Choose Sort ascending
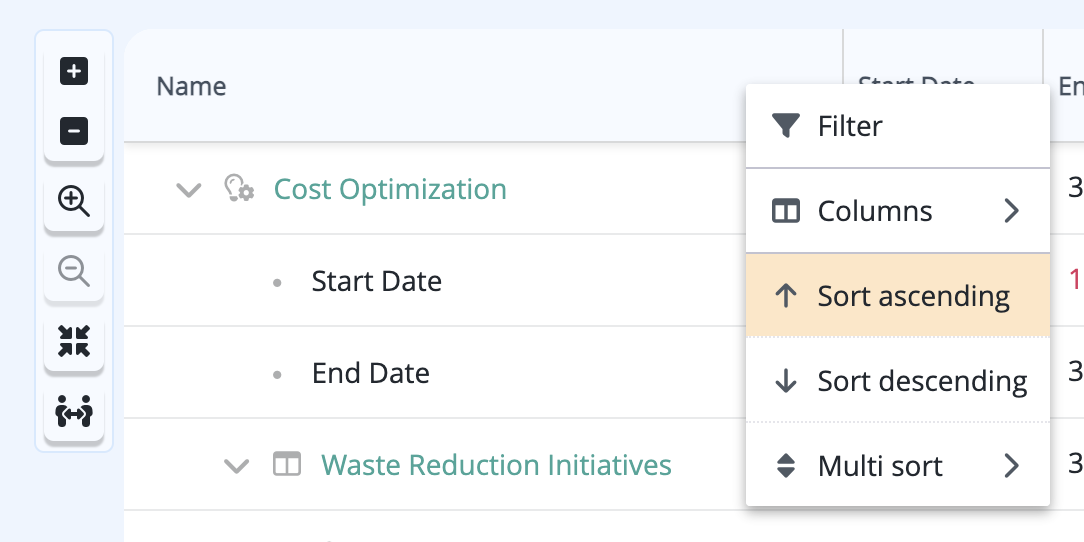Image resolution: width=1084 pixels, height=542 pixels. 897,295
